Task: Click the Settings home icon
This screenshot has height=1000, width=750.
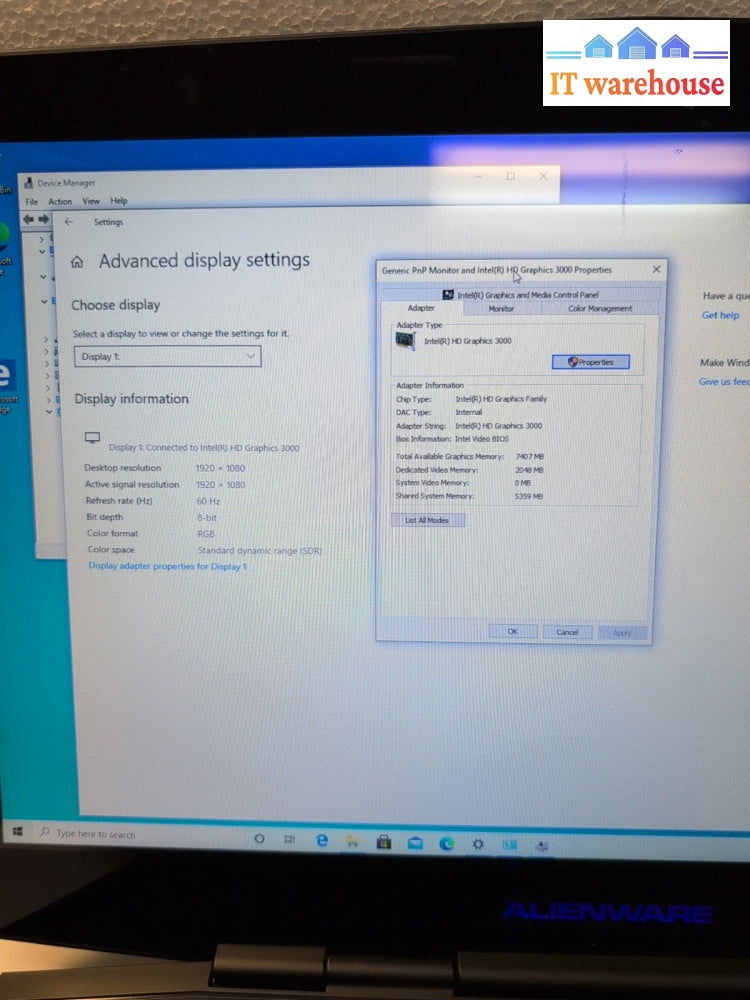Action: [77, 261]
